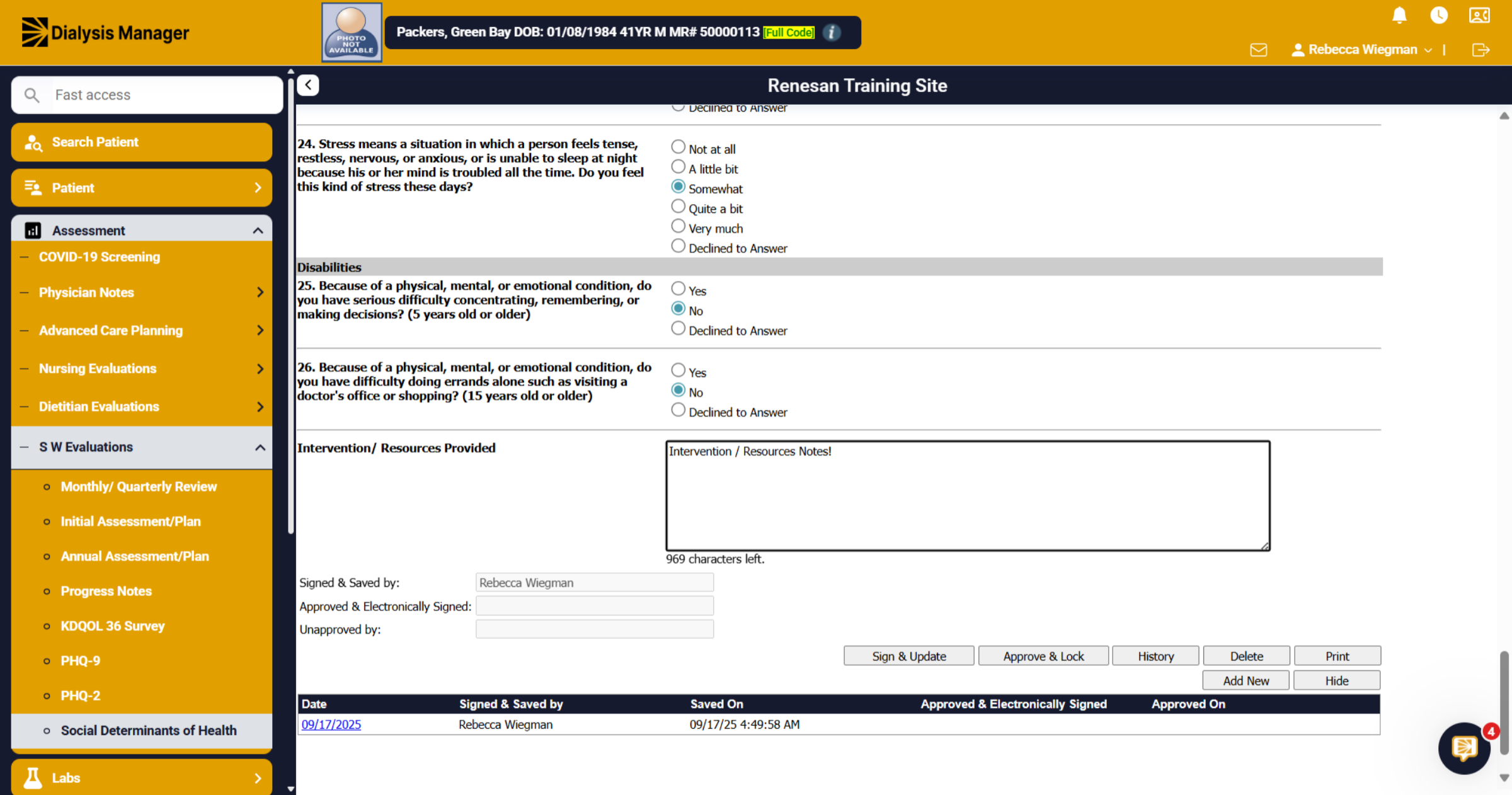Click the Labs flask icon
This screenshot has width=1512, height=795.
pos(33,778)
